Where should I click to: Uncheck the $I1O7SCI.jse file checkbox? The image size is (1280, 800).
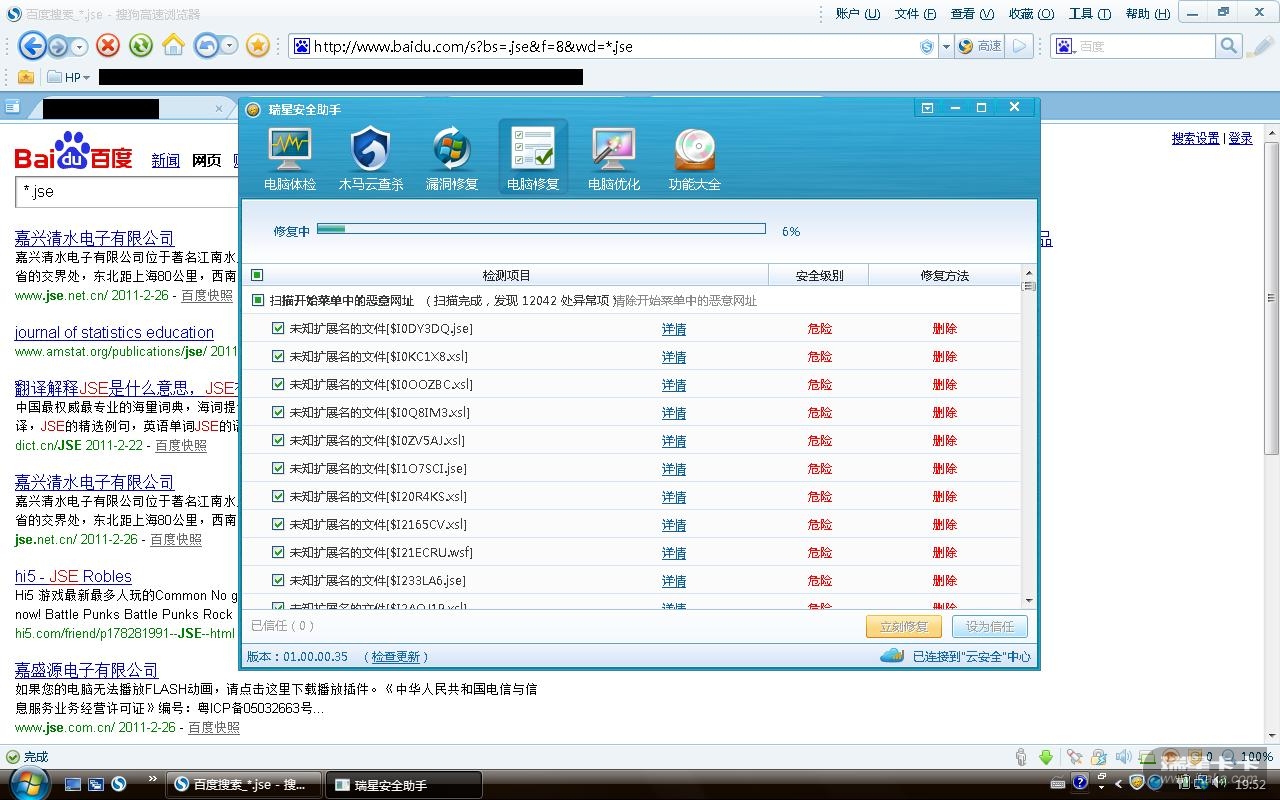(x=278, y=468)
